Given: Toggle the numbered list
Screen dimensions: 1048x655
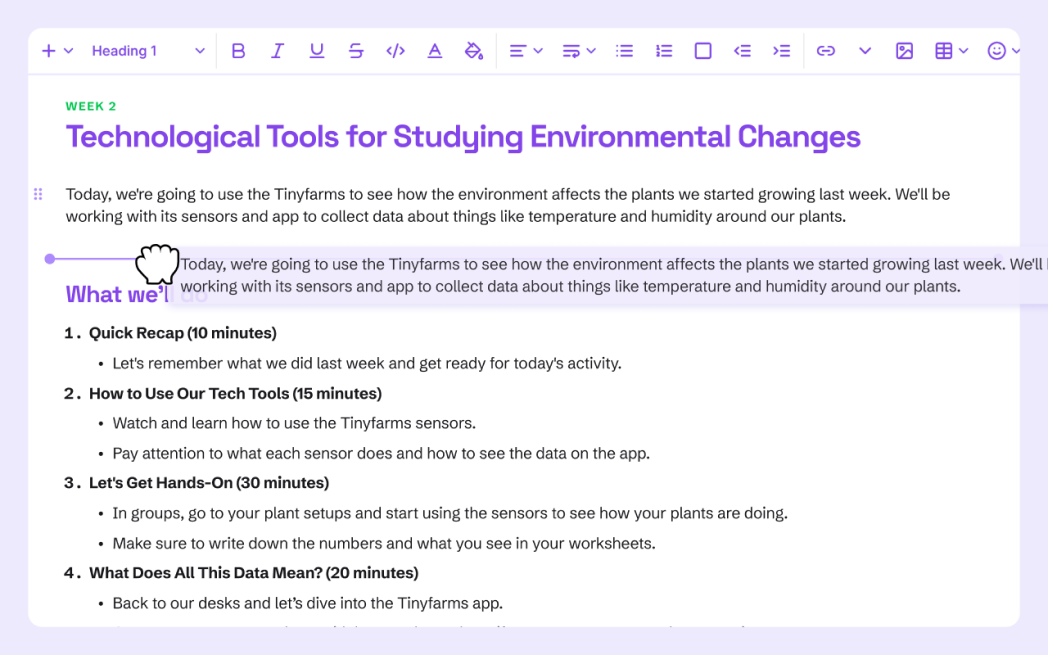Looking at the screenshot, I should pos(664,50).
